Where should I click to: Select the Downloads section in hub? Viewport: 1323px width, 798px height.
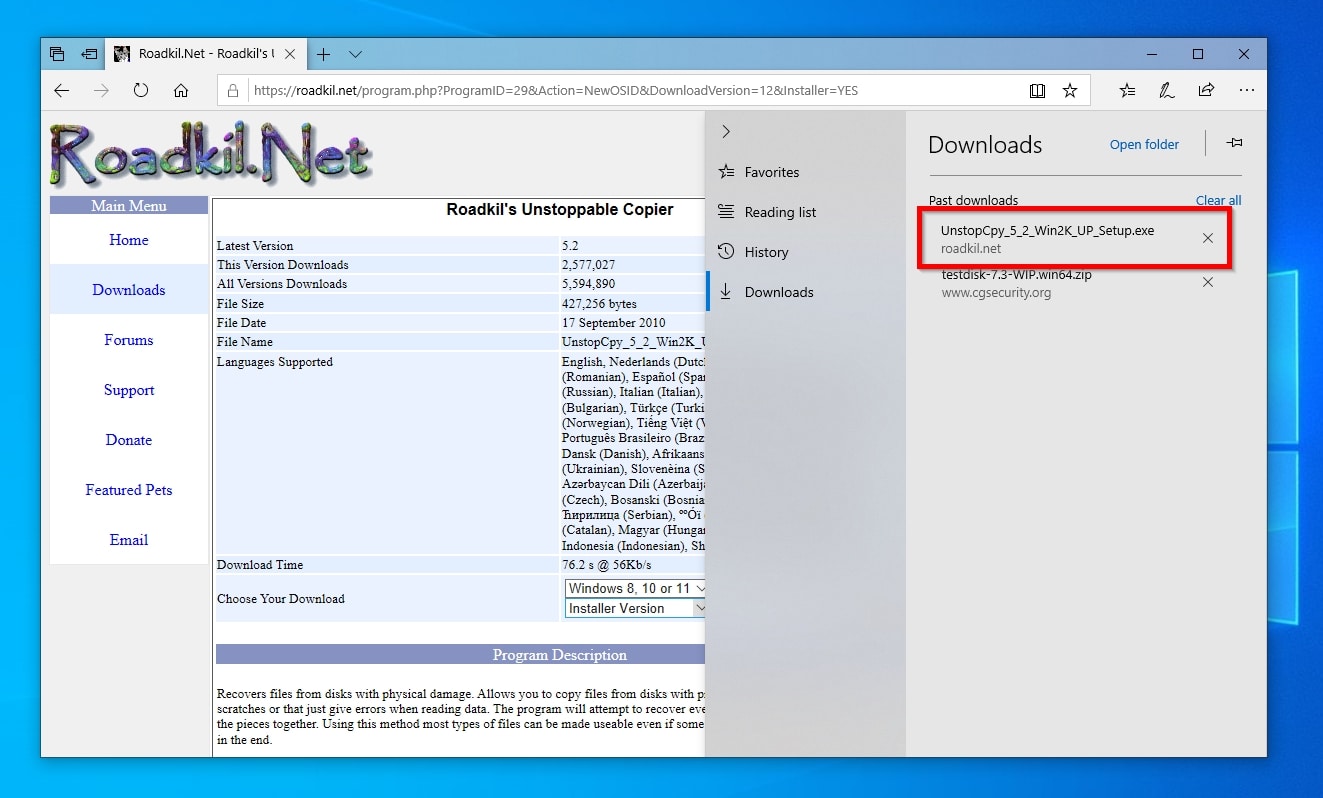tap(767, 292)
